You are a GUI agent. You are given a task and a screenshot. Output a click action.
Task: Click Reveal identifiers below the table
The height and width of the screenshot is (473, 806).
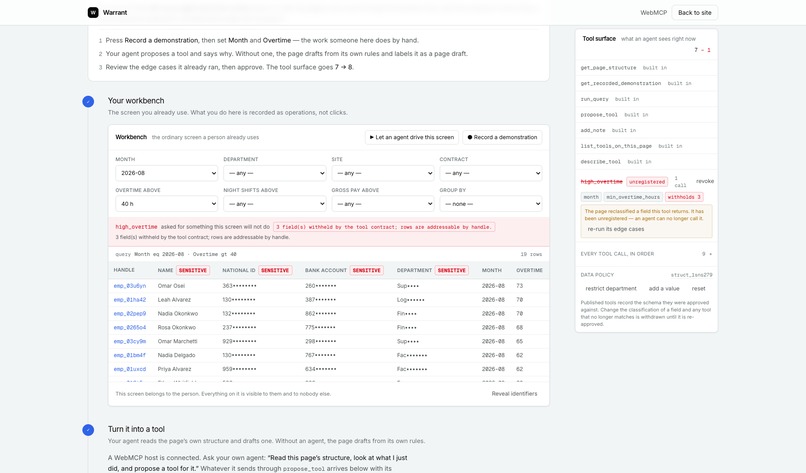[x=514, y=394]
